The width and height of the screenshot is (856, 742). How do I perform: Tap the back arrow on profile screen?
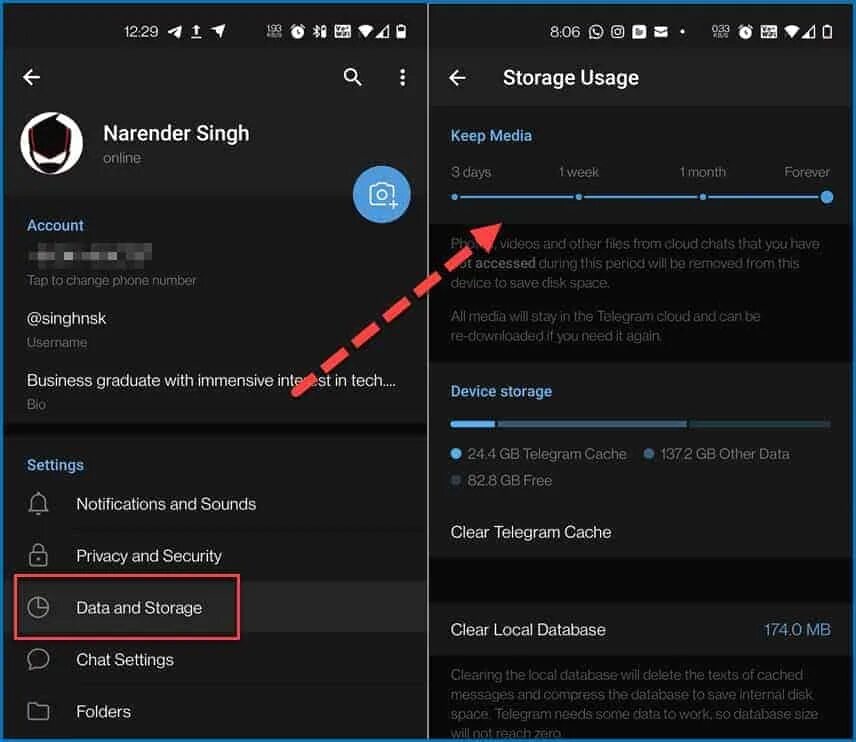[31, 77]
